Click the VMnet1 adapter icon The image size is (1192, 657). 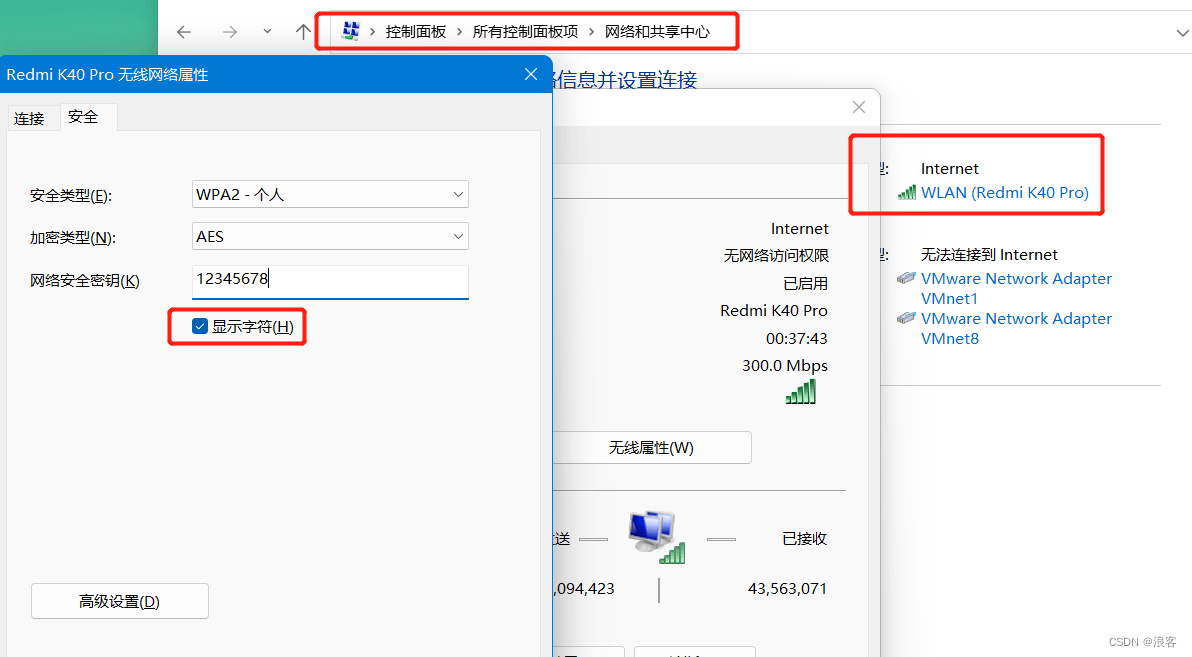pos(906,278)
